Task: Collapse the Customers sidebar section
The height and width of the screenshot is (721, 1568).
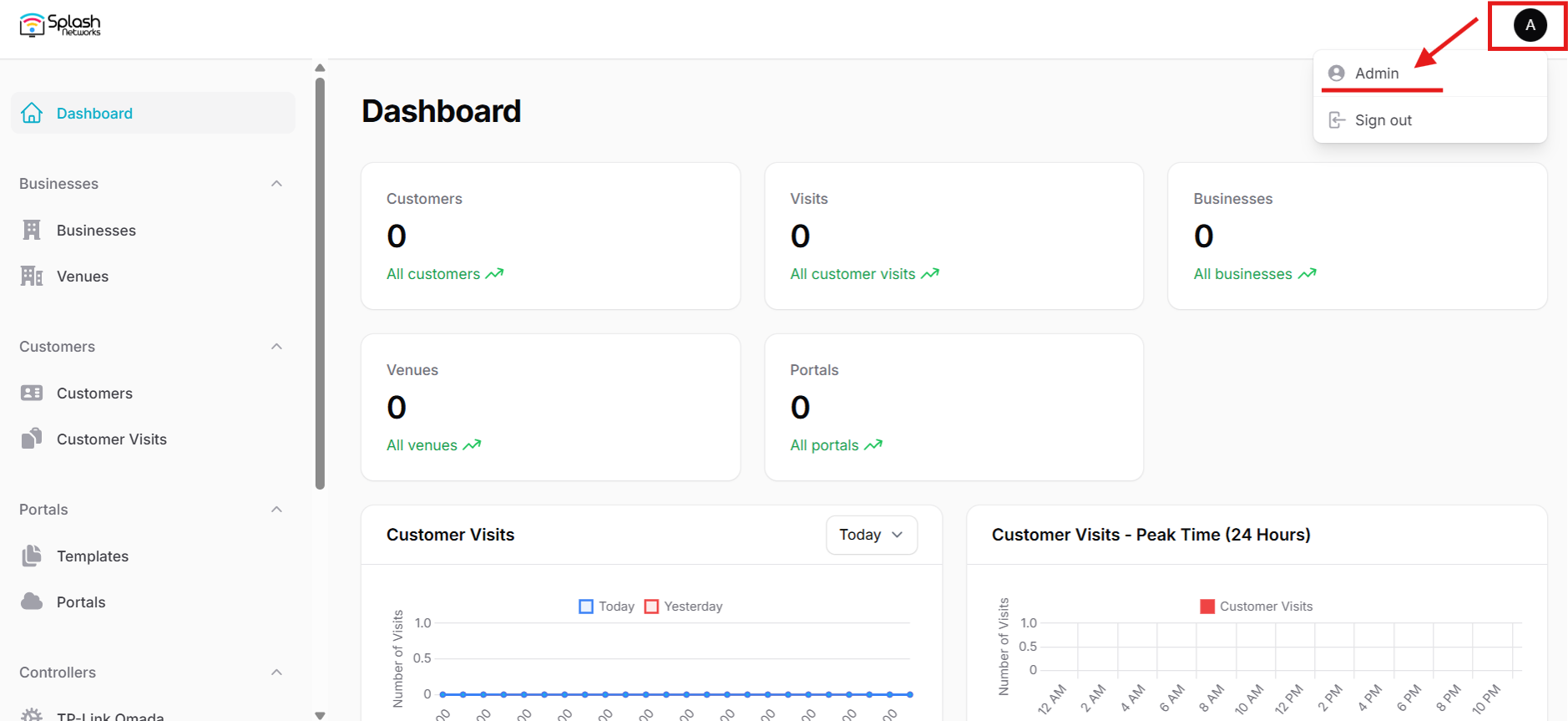Action: coord(276,347)
